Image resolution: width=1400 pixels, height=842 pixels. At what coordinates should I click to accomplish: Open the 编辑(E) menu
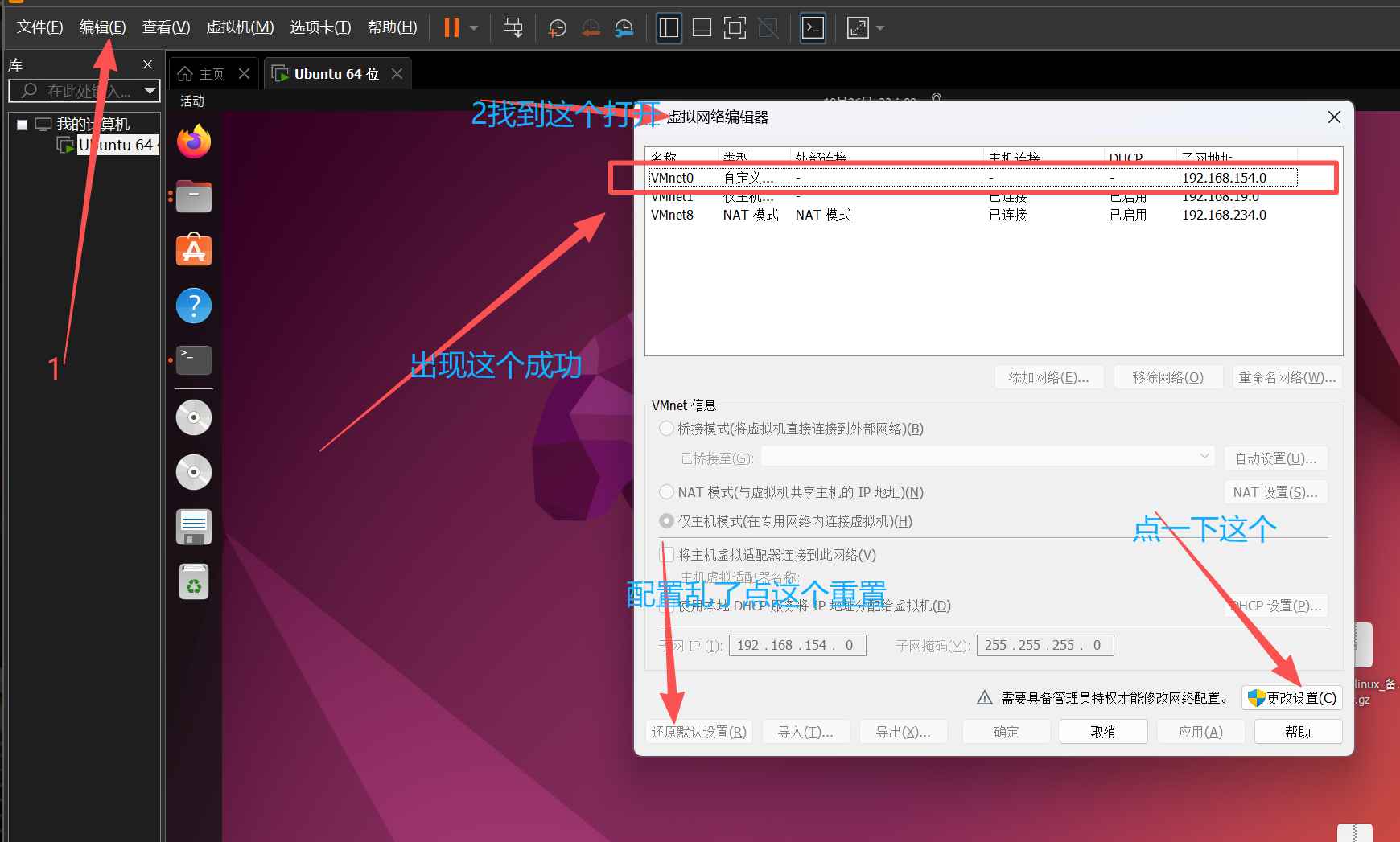pyautogui.click(x=102, y=27)
